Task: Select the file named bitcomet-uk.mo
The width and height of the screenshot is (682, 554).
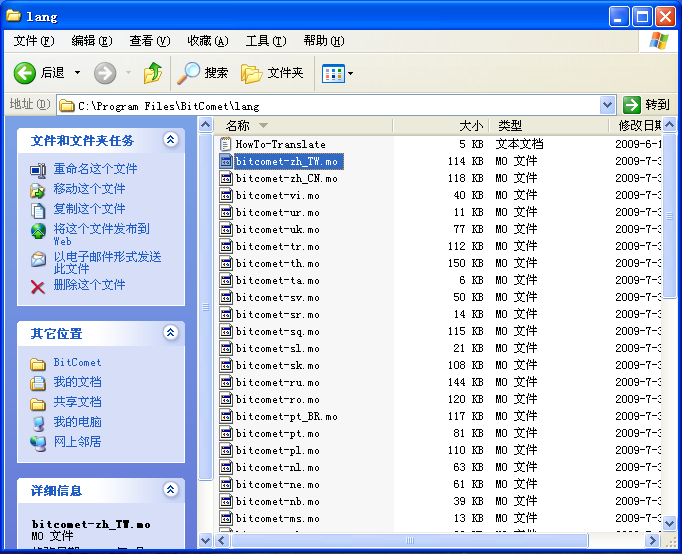Action: click(x=277, y=229)
